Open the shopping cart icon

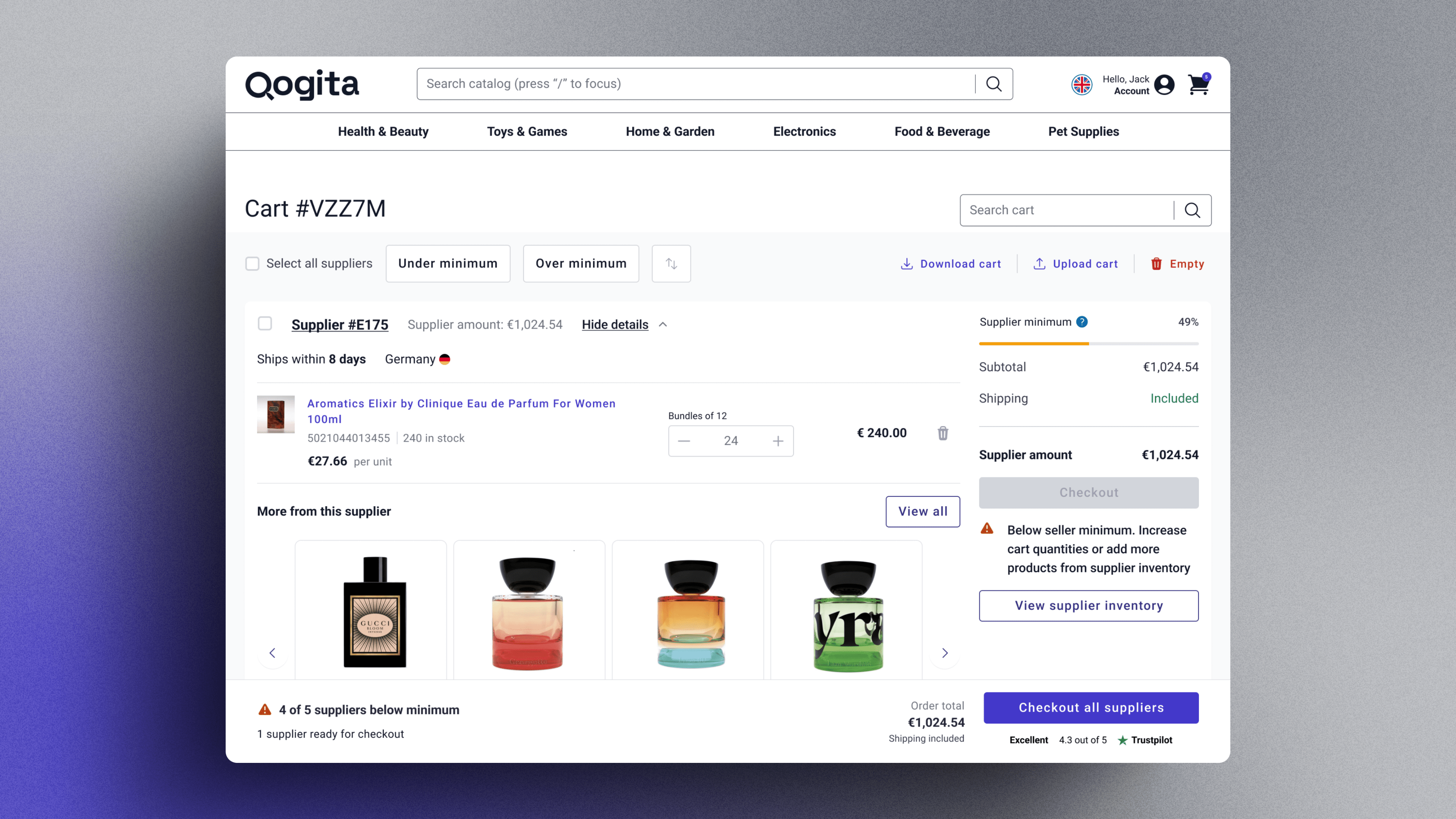click(x=1198, y=85)
